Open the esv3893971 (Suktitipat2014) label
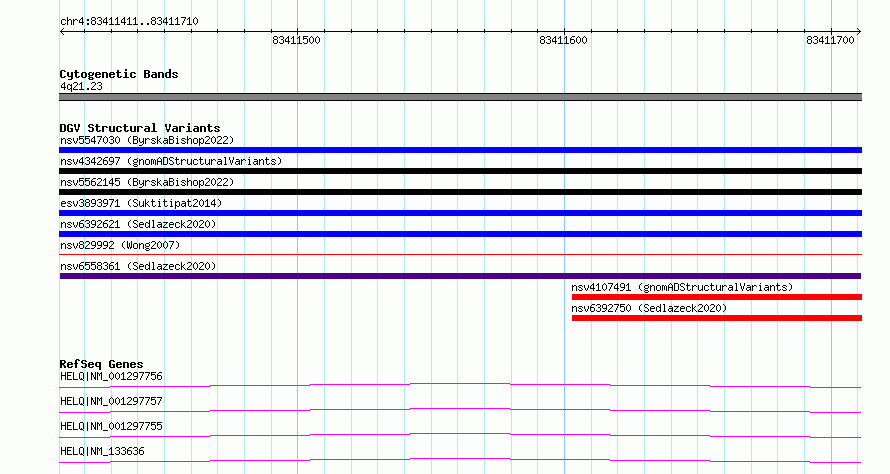Screen dimensions: 890x474 [141, 203]
